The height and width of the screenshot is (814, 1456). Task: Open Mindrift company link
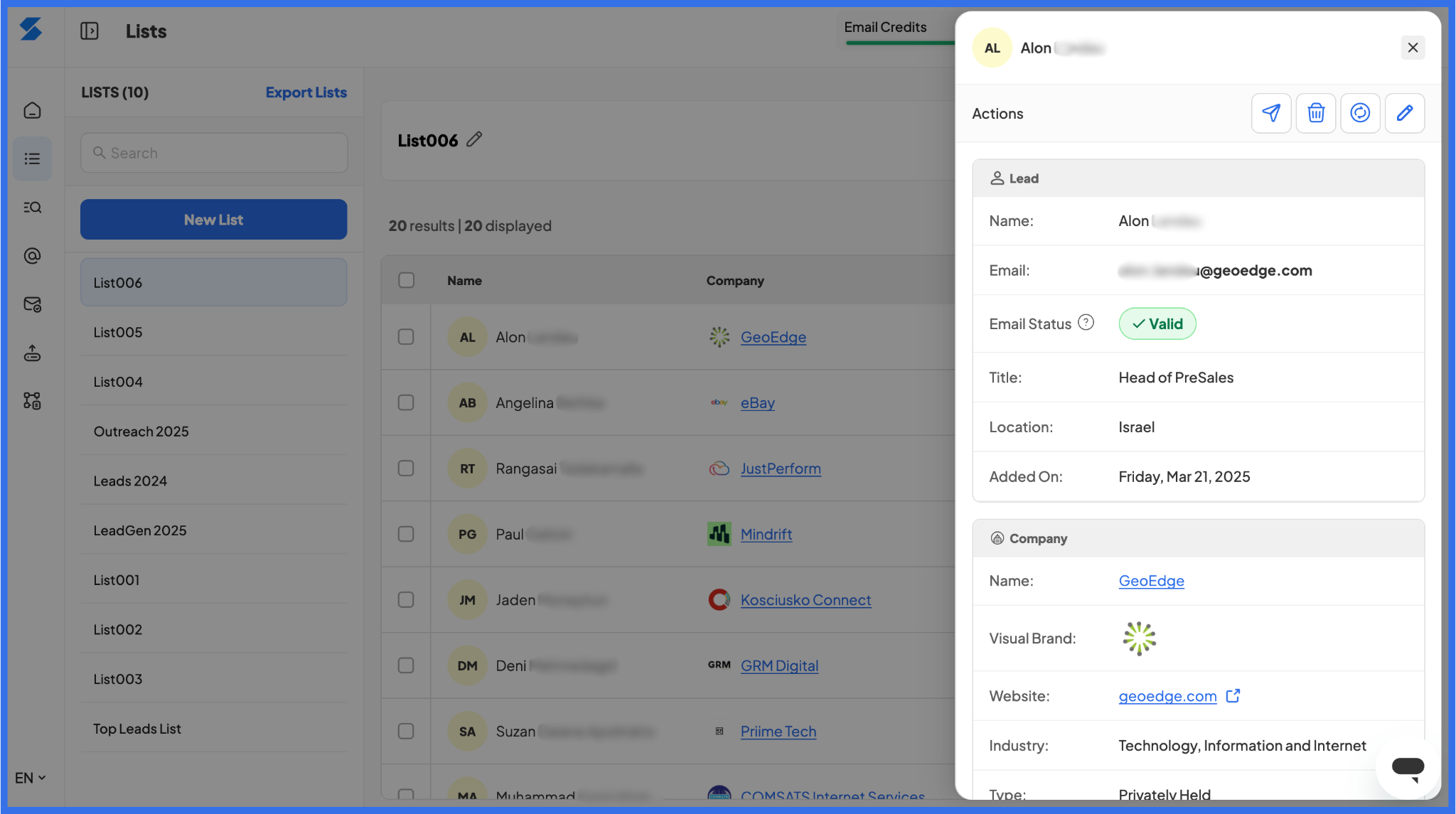pyautogui.click(x=766, y=534)
